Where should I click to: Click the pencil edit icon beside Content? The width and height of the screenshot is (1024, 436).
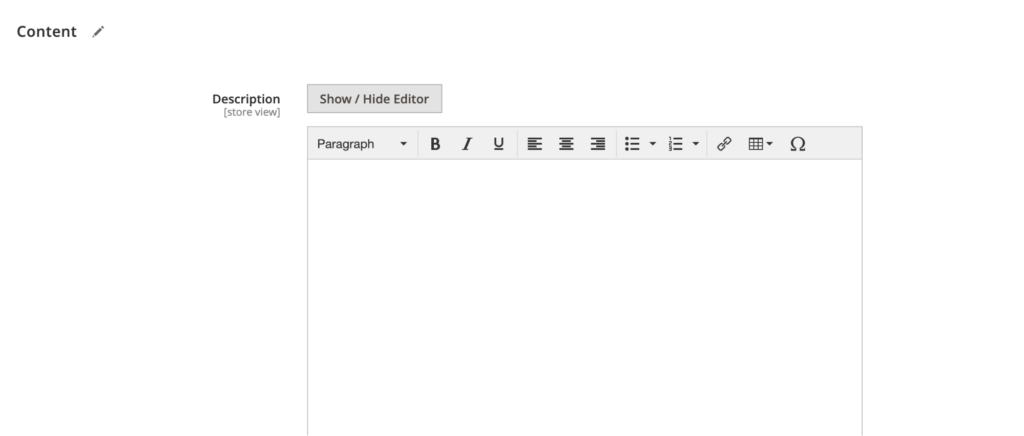98,32
